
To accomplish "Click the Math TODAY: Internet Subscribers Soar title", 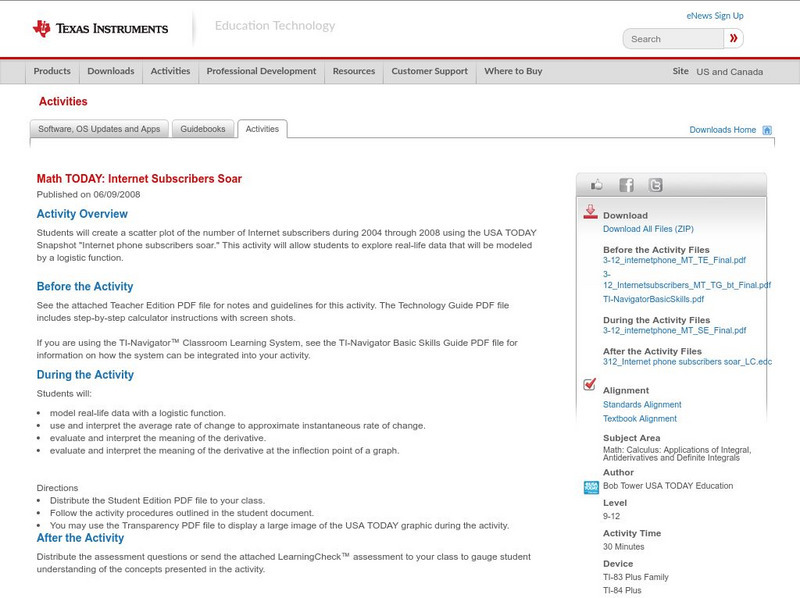I will click(139, 179).
